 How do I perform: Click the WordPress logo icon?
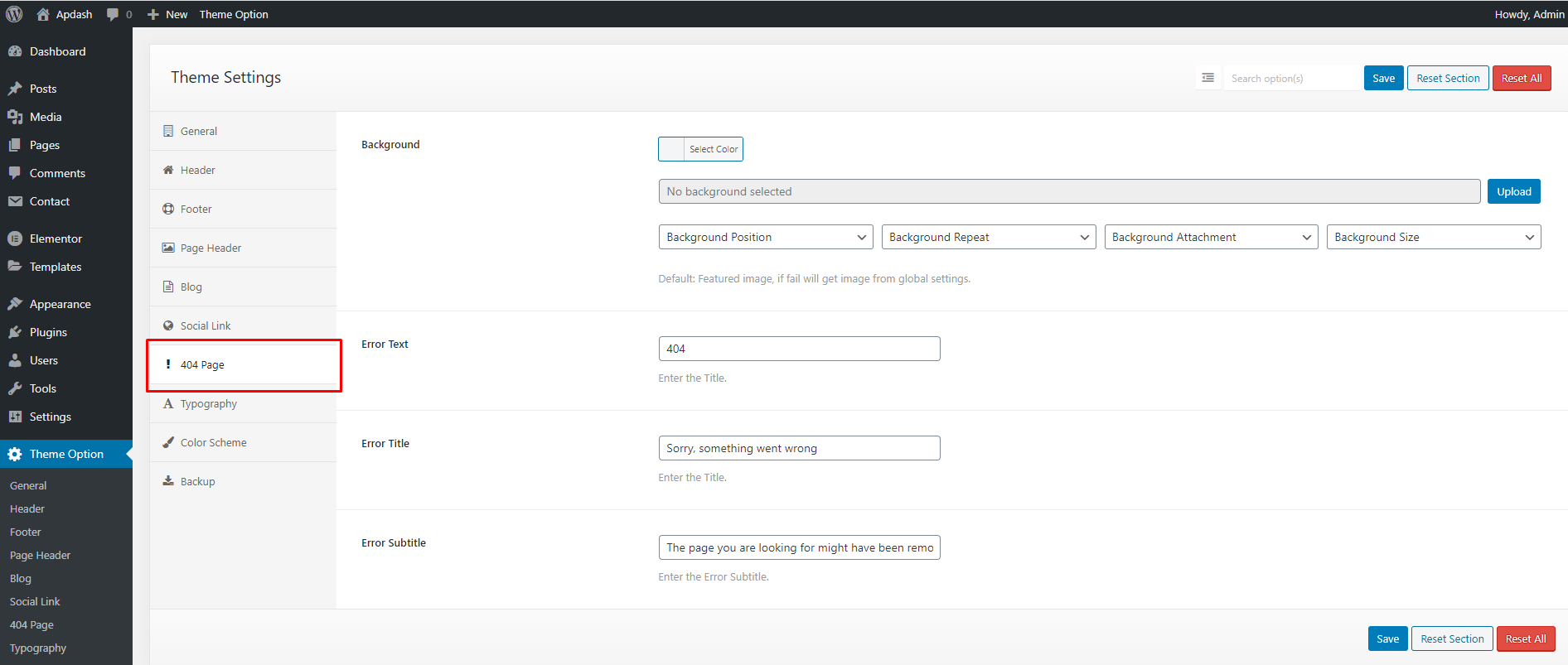(x=14, y=14)
